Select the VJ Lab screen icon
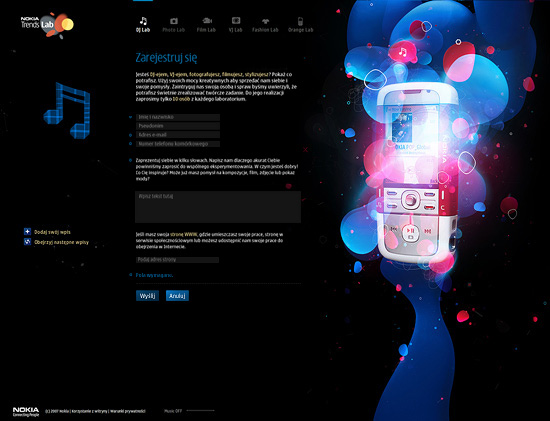Image resolution: width=550 pixels, height=421 pixels. click(x=236, y=21)
